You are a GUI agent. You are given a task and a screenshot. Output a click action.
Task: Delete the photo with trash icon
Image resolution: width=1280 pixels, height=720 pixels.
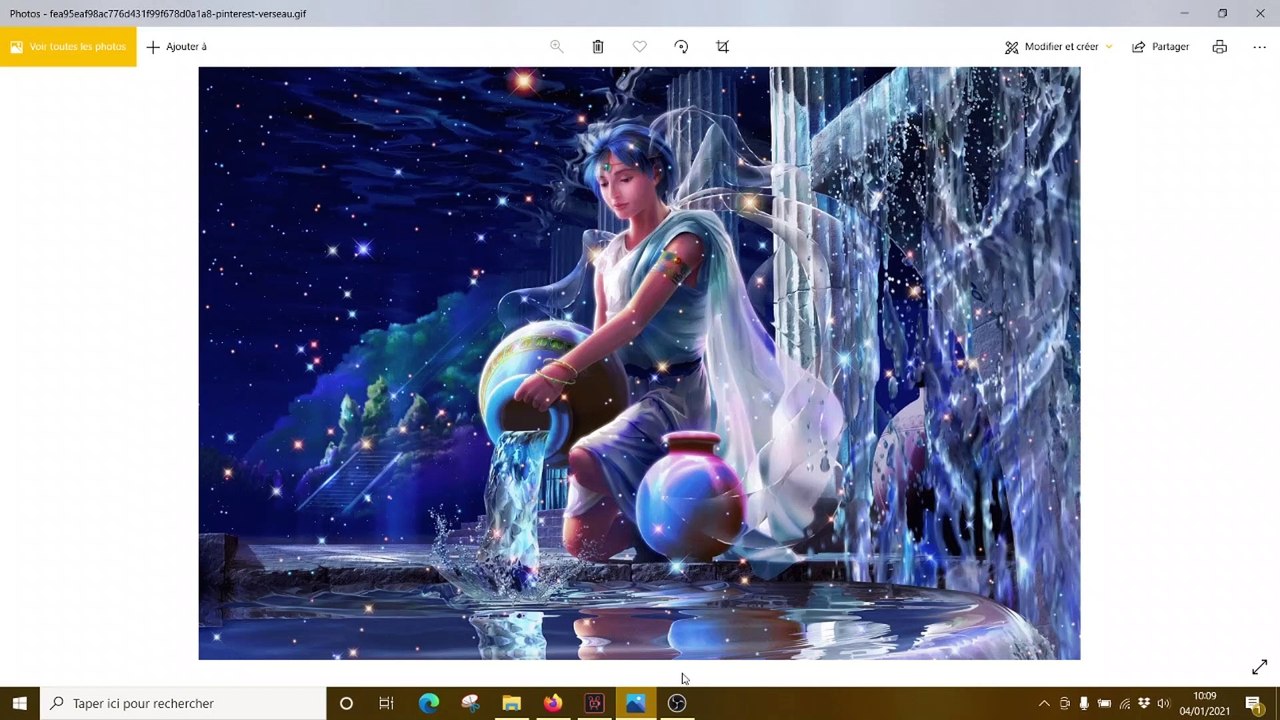(x=598, y=47)
